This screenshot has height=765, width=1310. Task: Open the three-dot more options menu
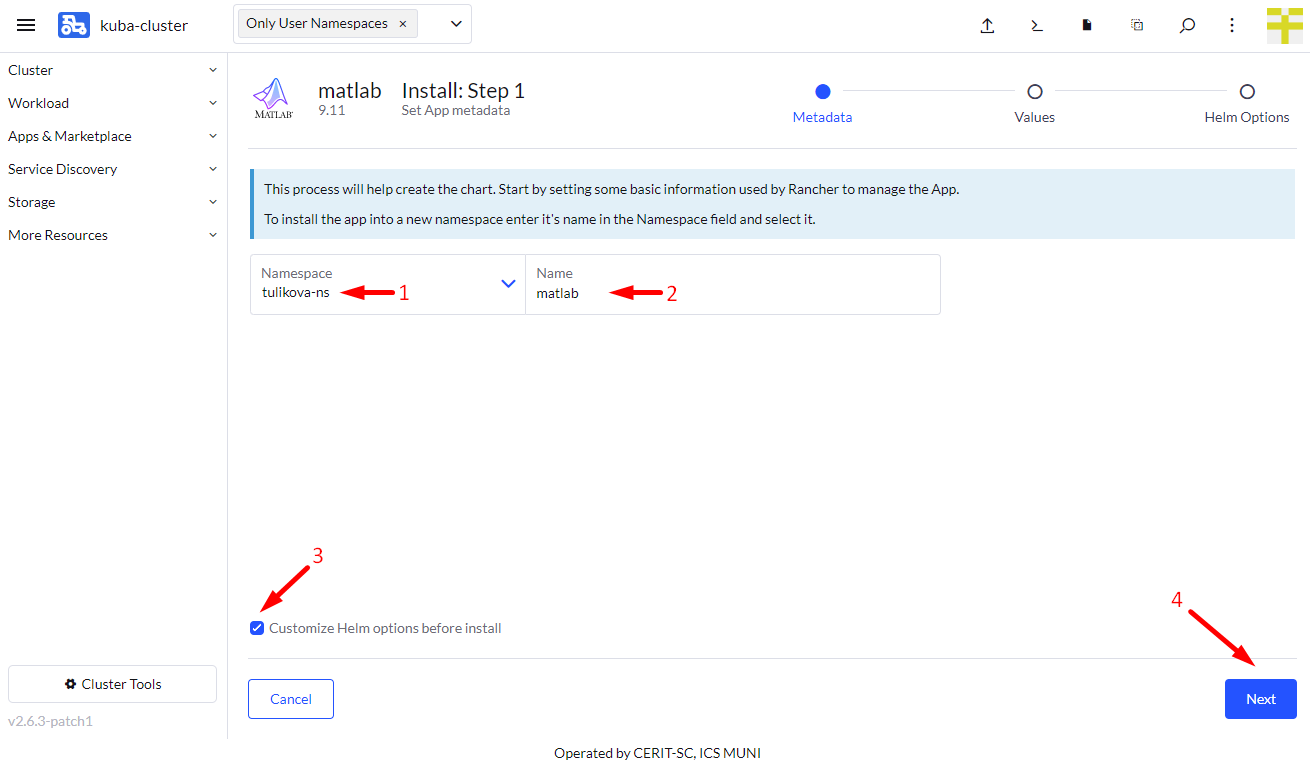[1232, 26]
